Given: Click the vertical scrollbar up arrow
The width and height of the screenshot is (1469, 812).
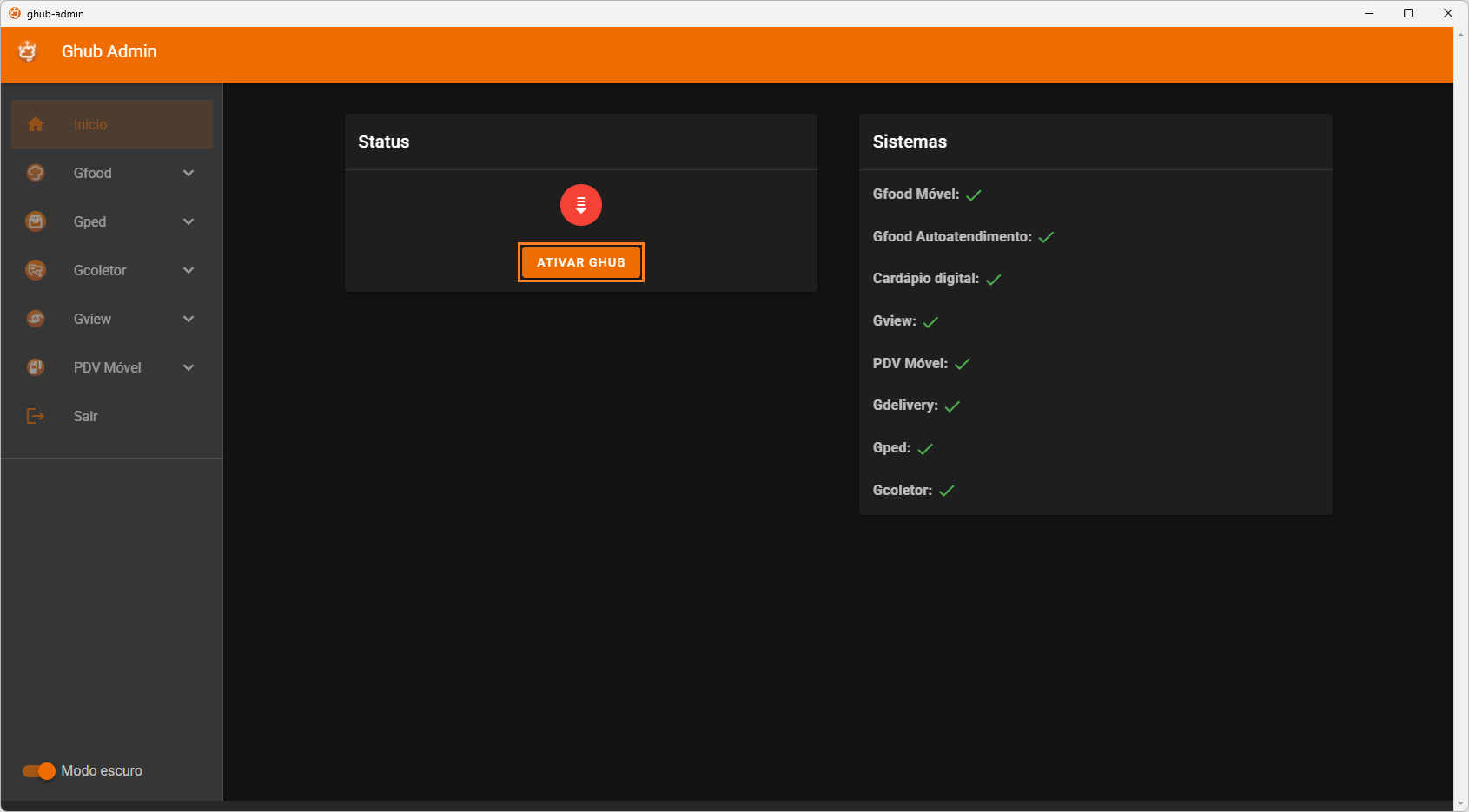Looking at the screenshot, I should pyautogui.click(x=1461, y=35).
